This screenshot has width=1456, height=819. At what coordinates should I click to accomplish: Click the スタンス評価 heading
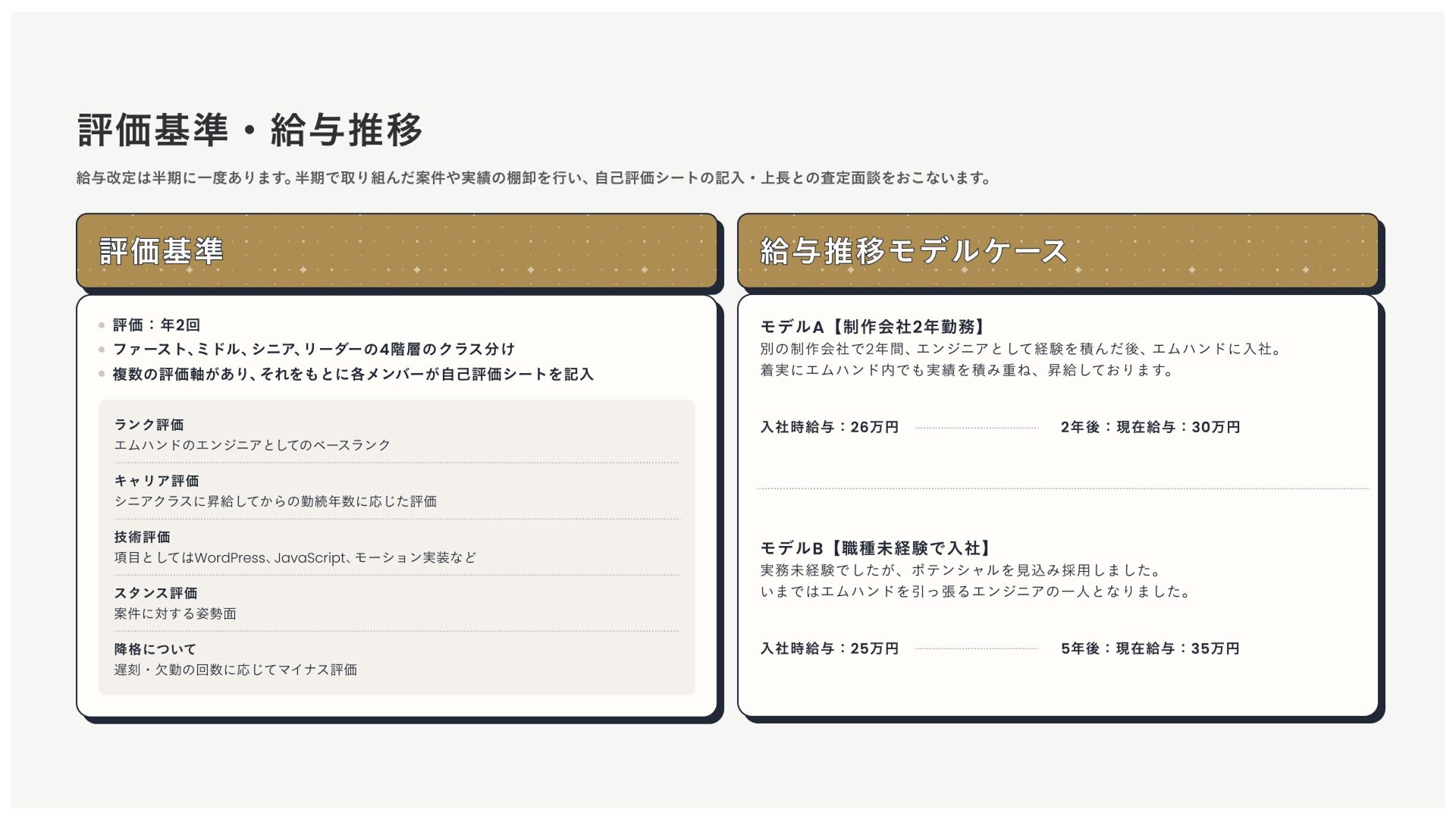pyautogui.click(x=156, y=593)
